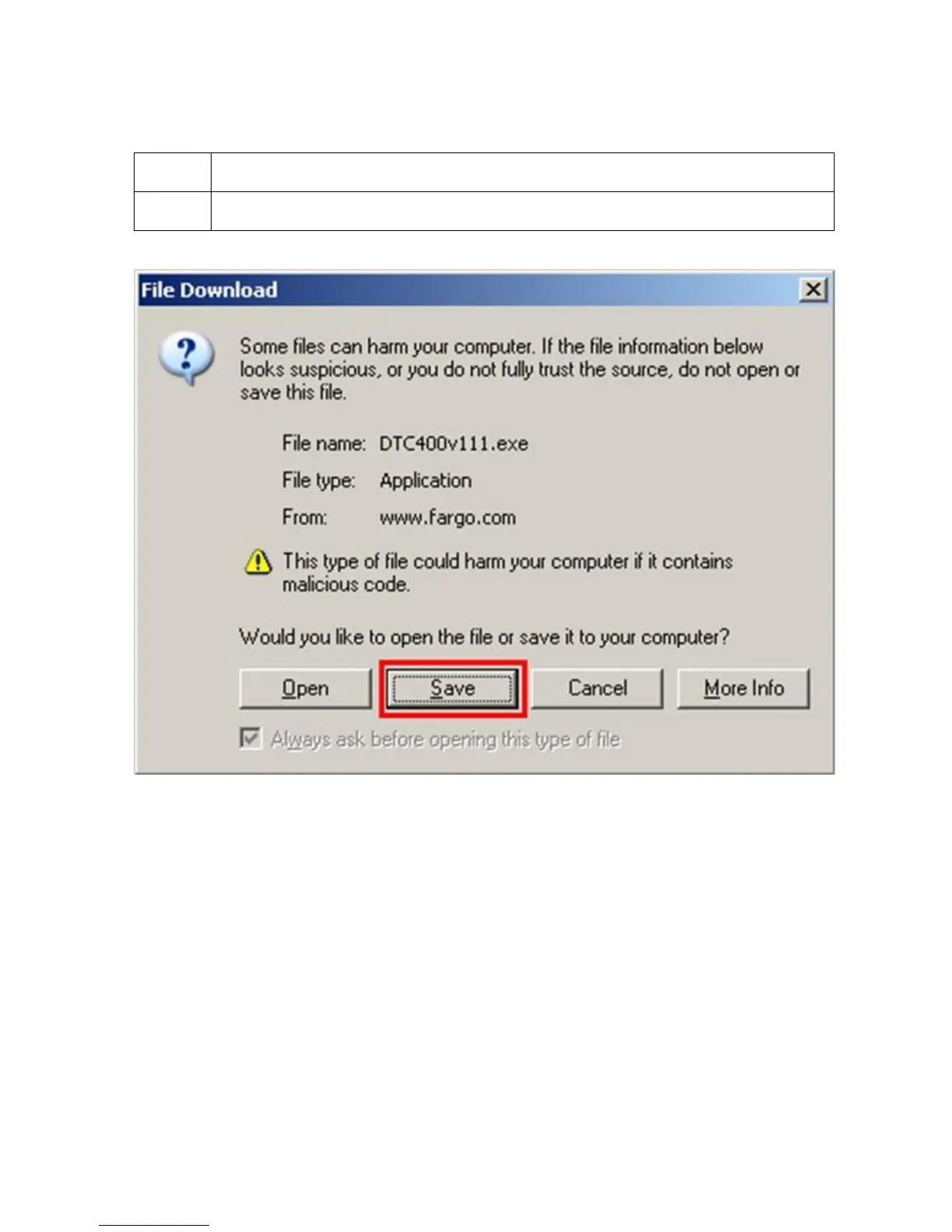Image resolution: width=952 pixels, height=1232 pixels.
Task: Click the Save button
Action: pos(453,688)
